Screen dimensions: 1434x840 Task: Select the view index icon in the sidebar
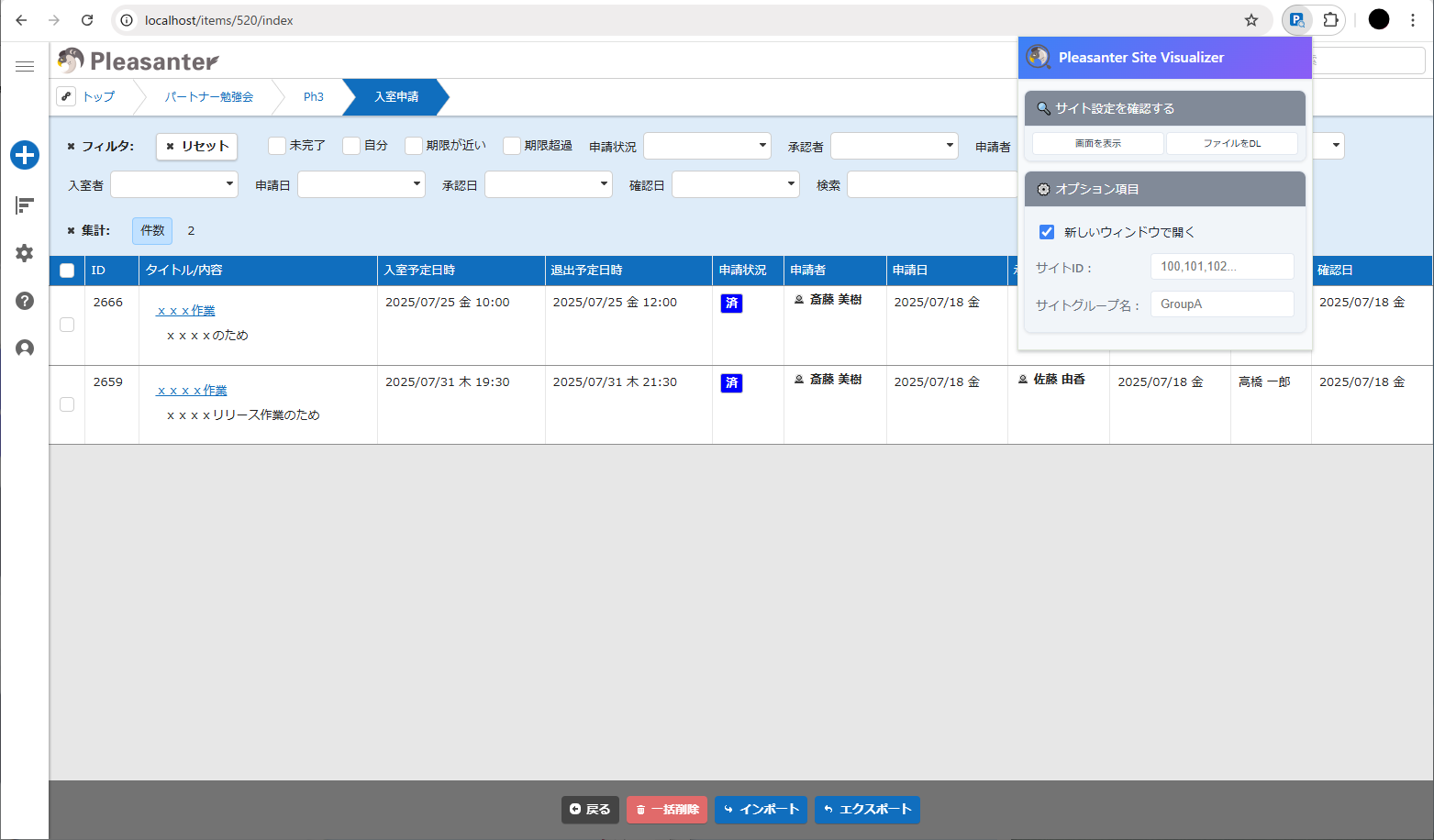coord(25,204)
